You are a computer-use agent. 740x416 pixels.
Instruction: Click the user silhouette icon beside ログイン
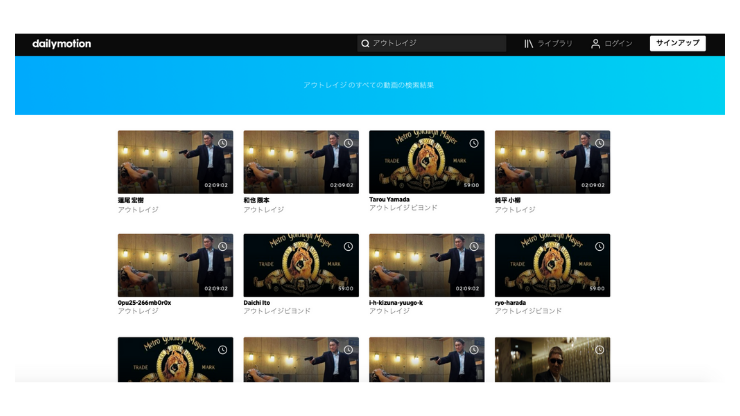click(595, 44)
